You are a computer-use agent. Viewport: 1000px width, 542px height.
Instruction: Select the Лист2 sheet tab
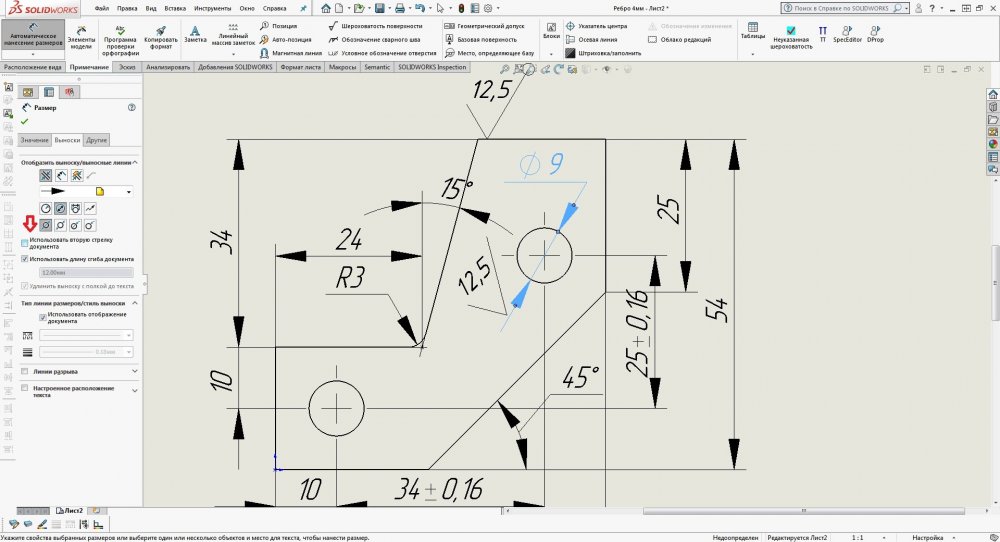point(69,511)
